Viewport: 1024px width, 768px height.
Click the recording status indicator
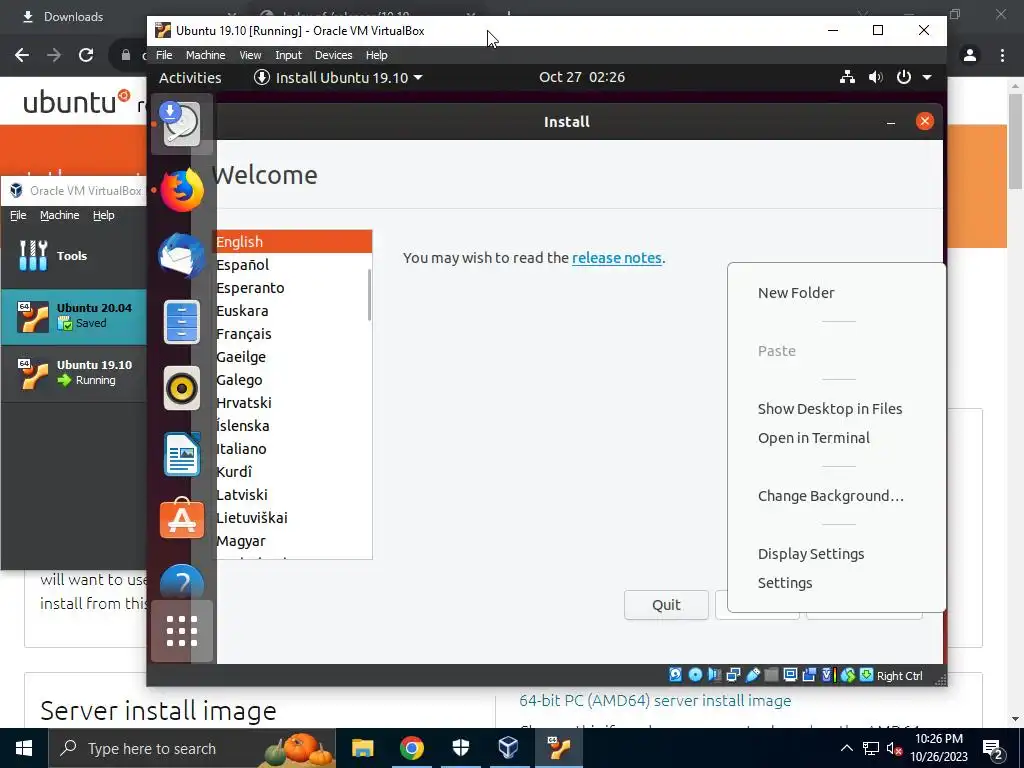point(809,675)
